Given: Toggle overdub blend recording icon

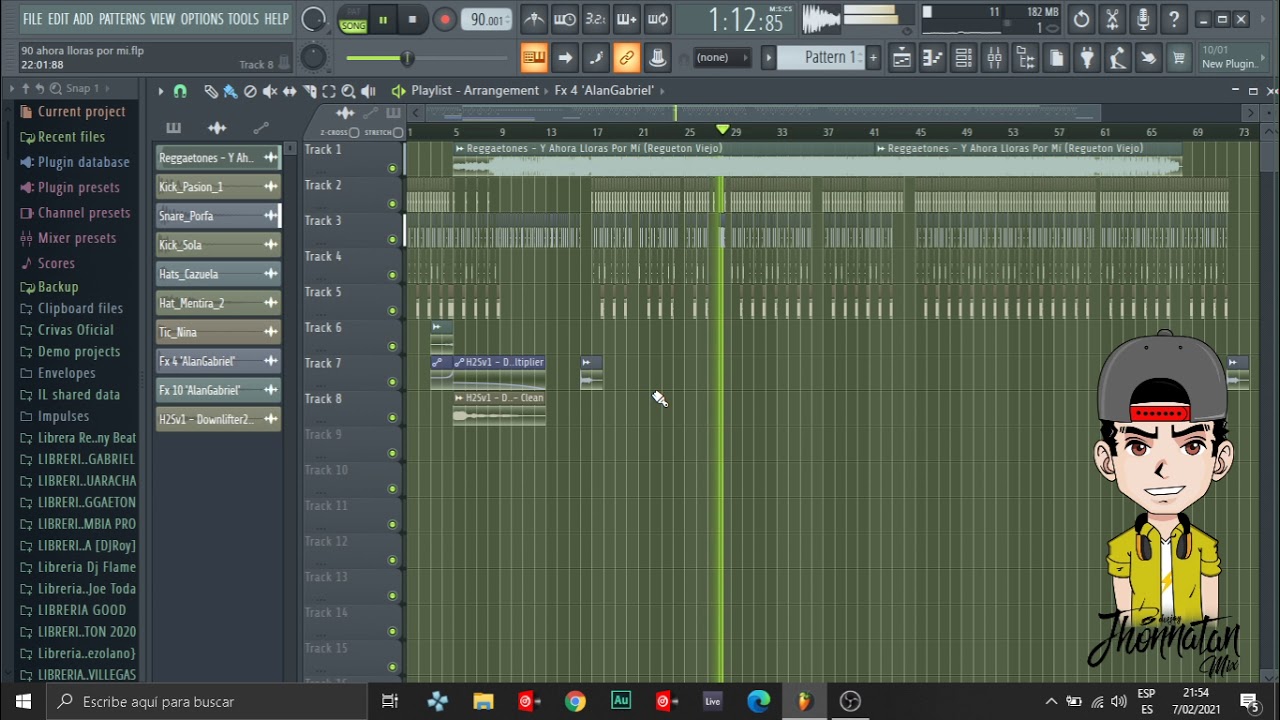Looking at the screenshot, I should click(627, 19).
